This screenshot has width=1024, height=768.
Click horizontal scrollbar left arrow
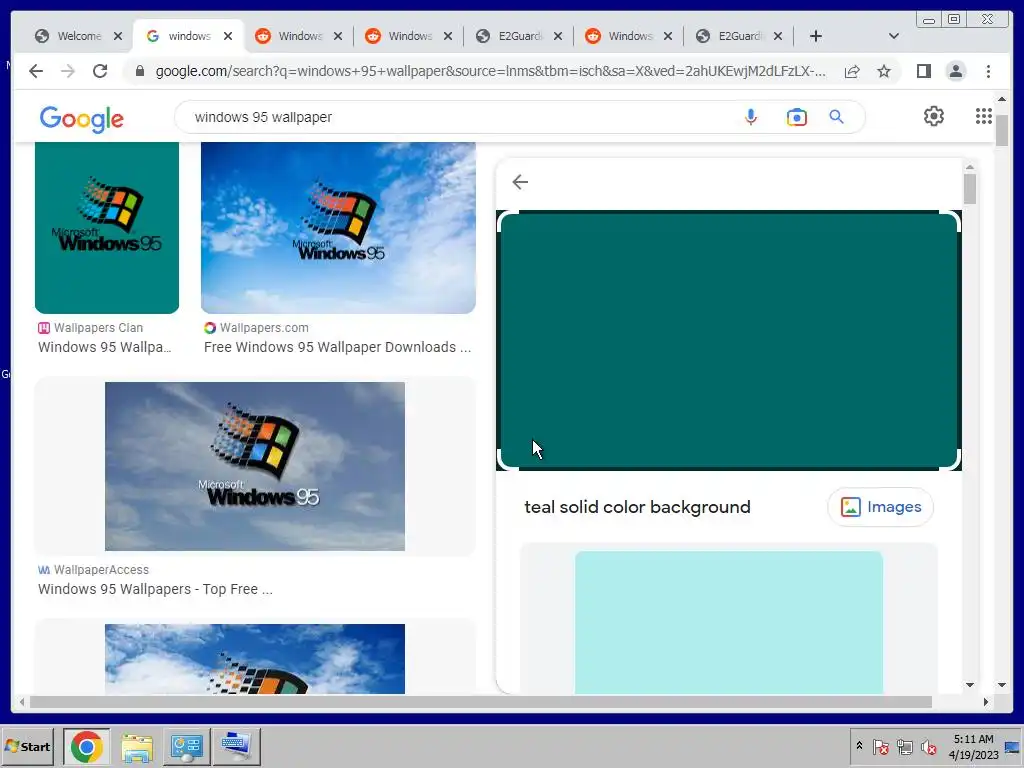coord(22,702)
